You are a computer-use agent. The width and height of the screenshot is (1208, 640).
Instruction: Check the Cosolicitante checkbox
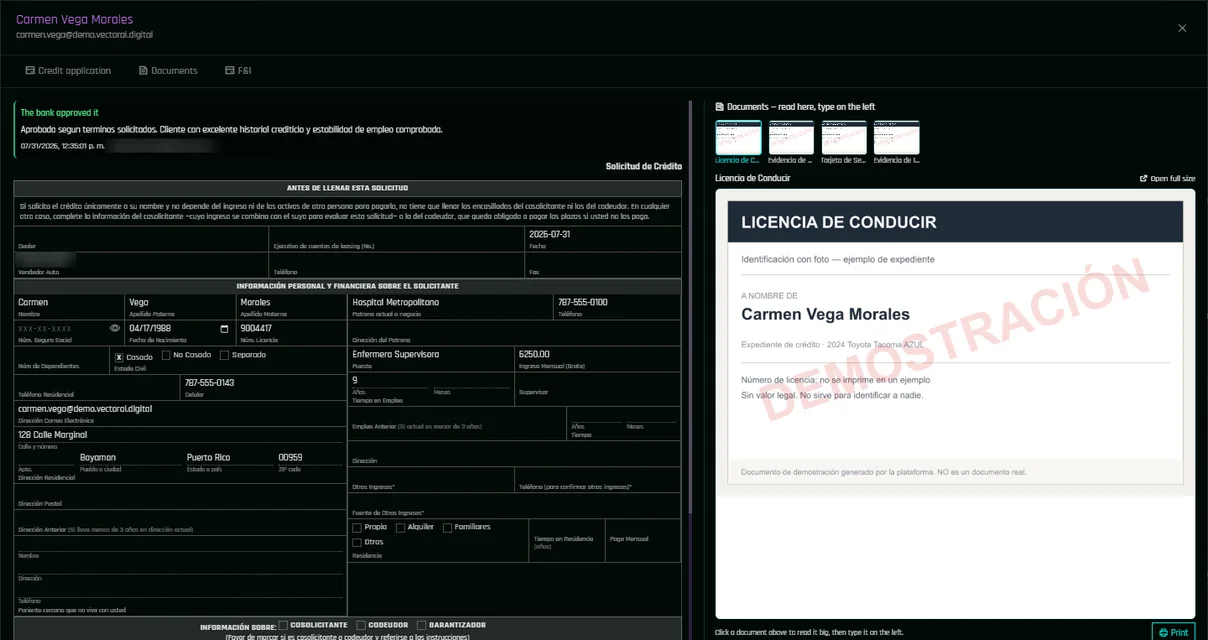click(283, 625)
